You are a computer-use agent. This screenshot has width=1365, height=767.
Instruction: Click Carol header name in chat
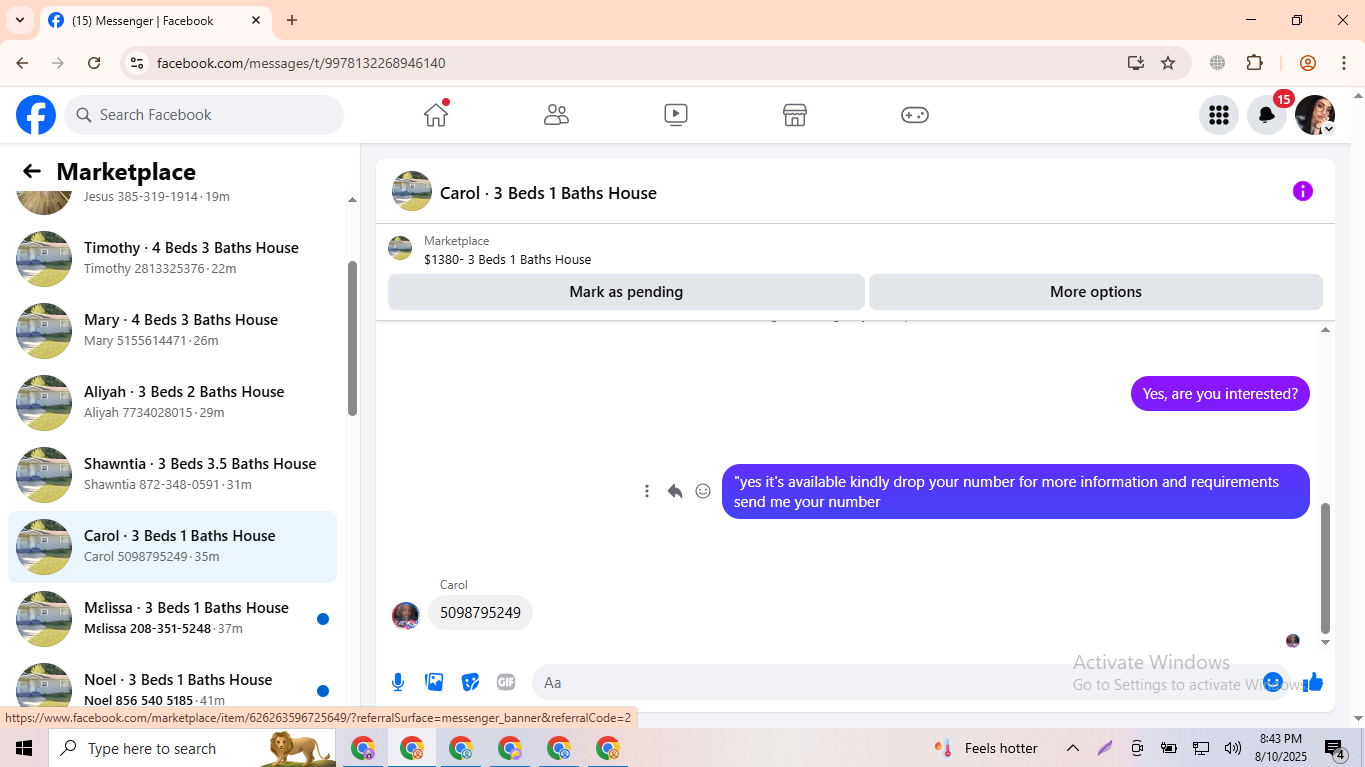(548, 193)
